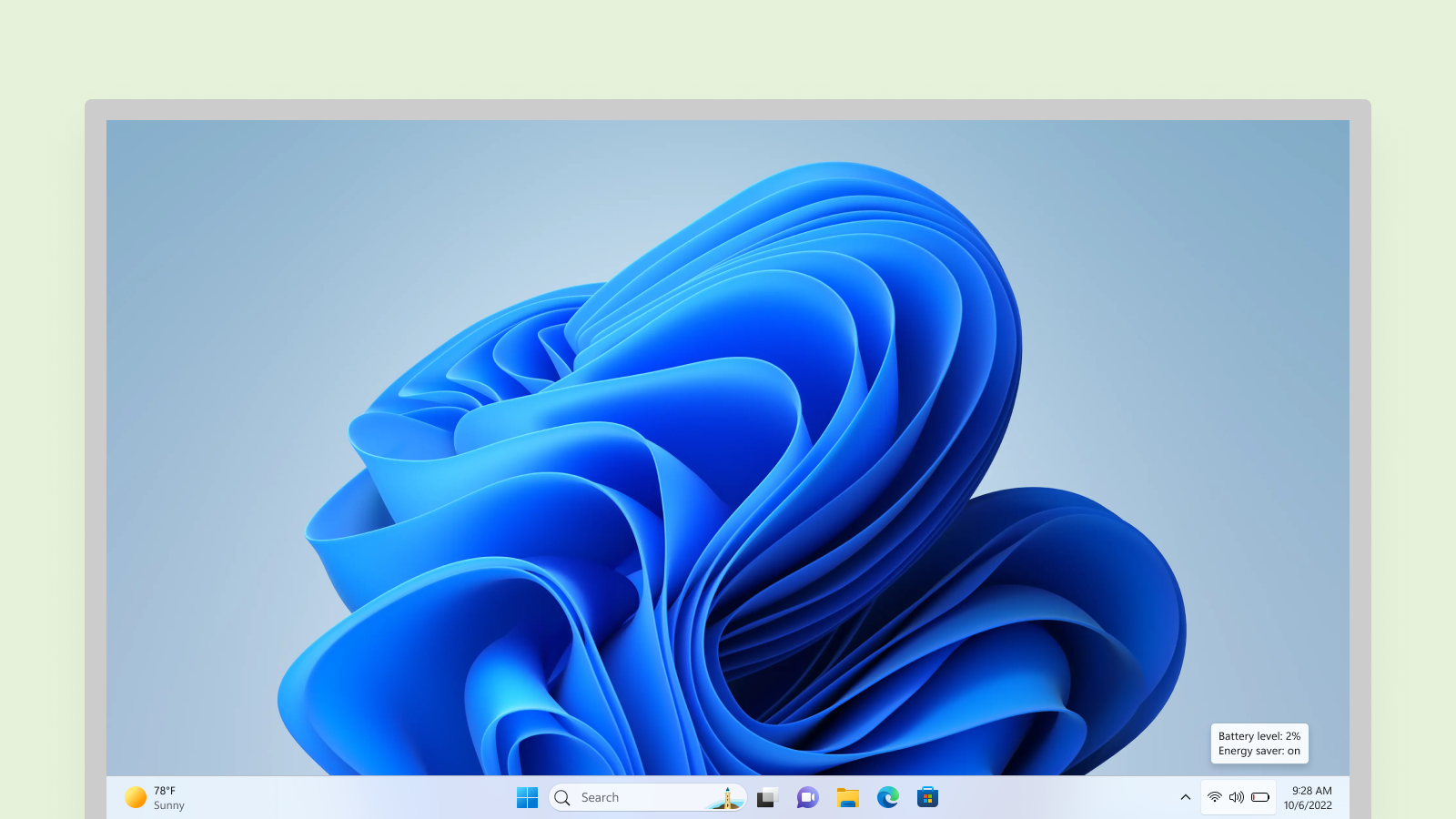The height and width of the screenshot is (819, 1456).
Task: Expand the hidden icons chevron
Action: (x=1185, y=797)
